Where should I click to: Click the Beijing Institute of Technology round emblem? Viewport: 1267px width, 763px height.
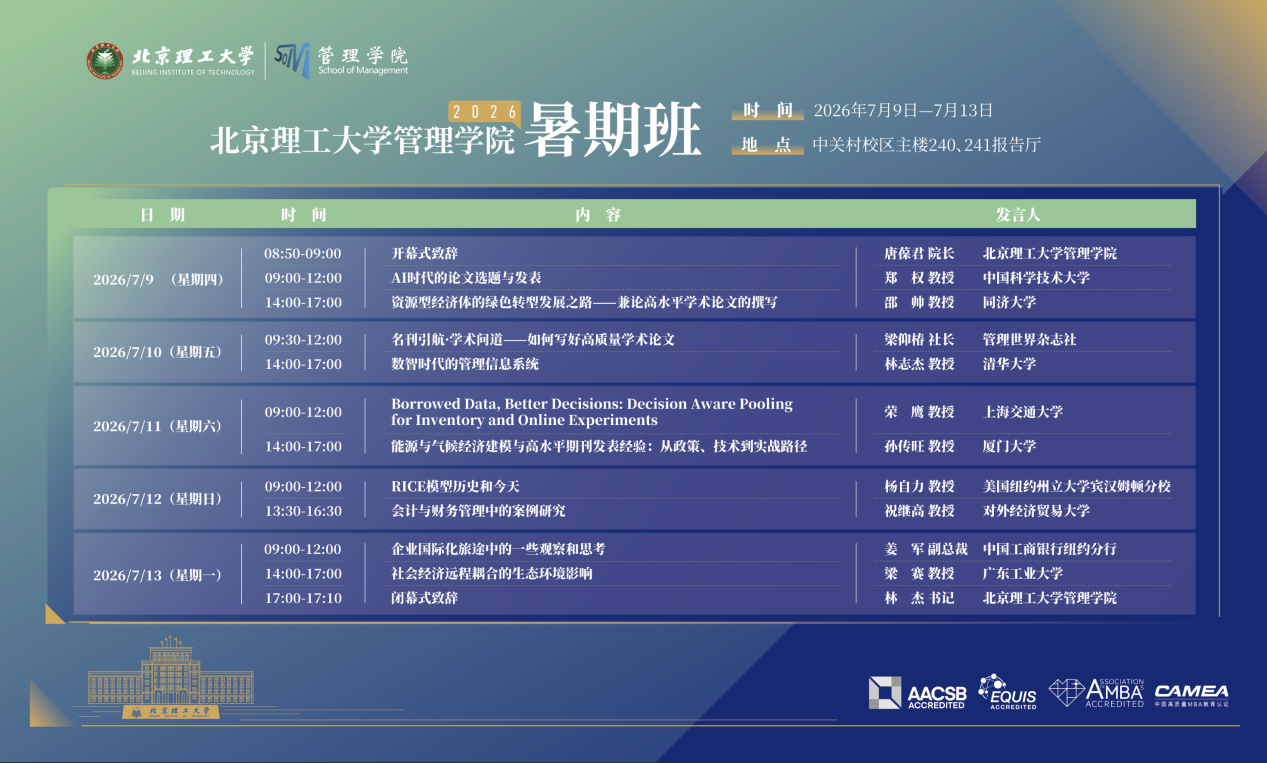105,61
